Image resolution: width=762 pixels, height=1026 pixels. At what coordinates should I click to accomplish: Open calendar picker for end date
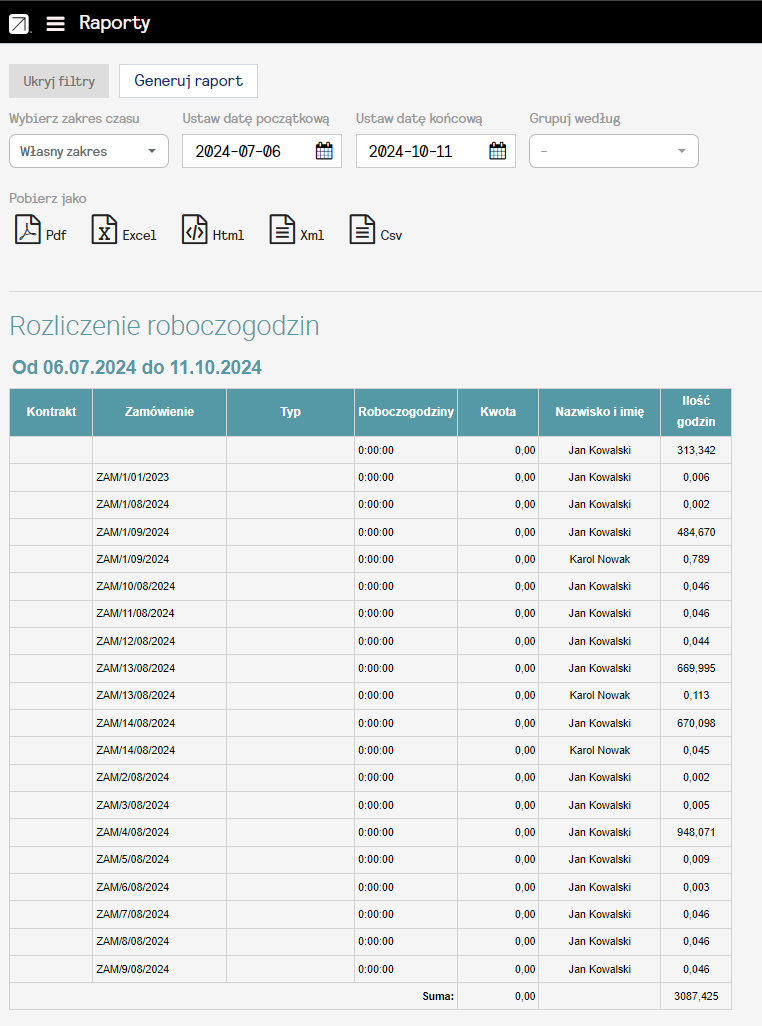498,151
